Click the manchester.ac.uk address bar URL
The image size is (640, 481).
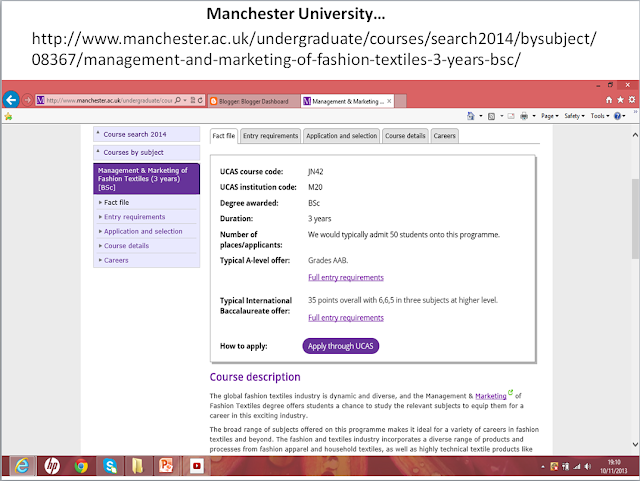(109, 100)
